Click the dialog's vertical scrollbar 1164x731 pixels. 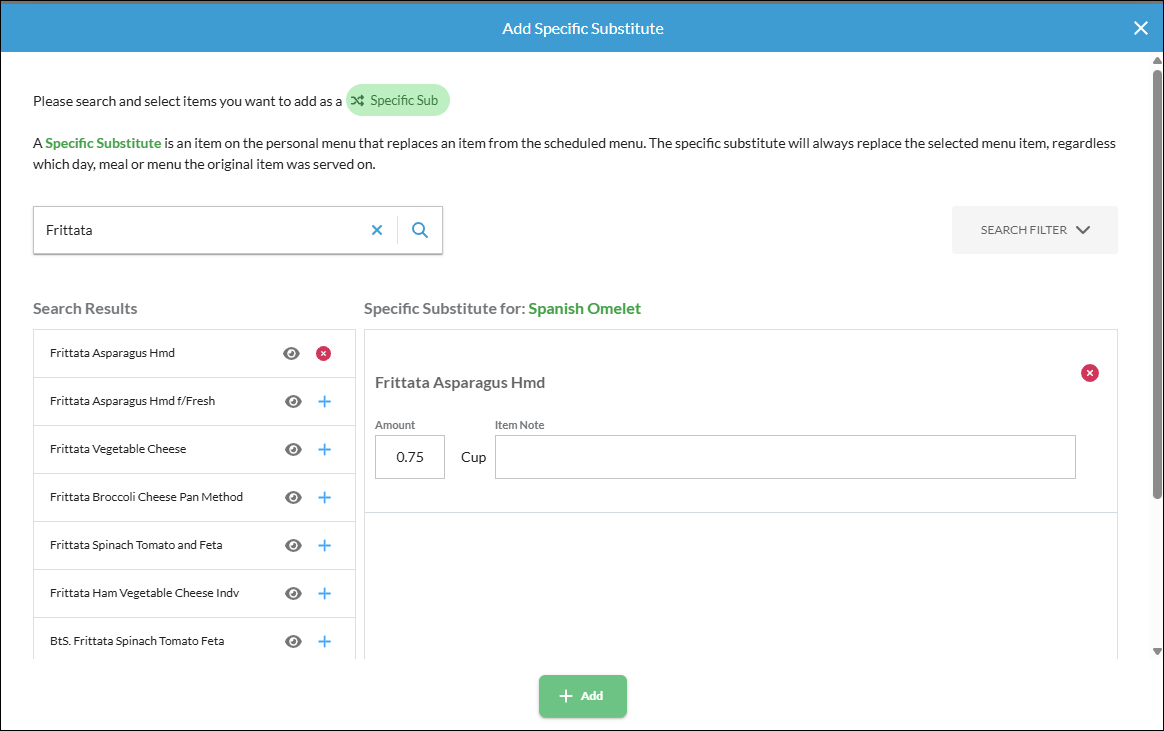[x=1157, y=283]
